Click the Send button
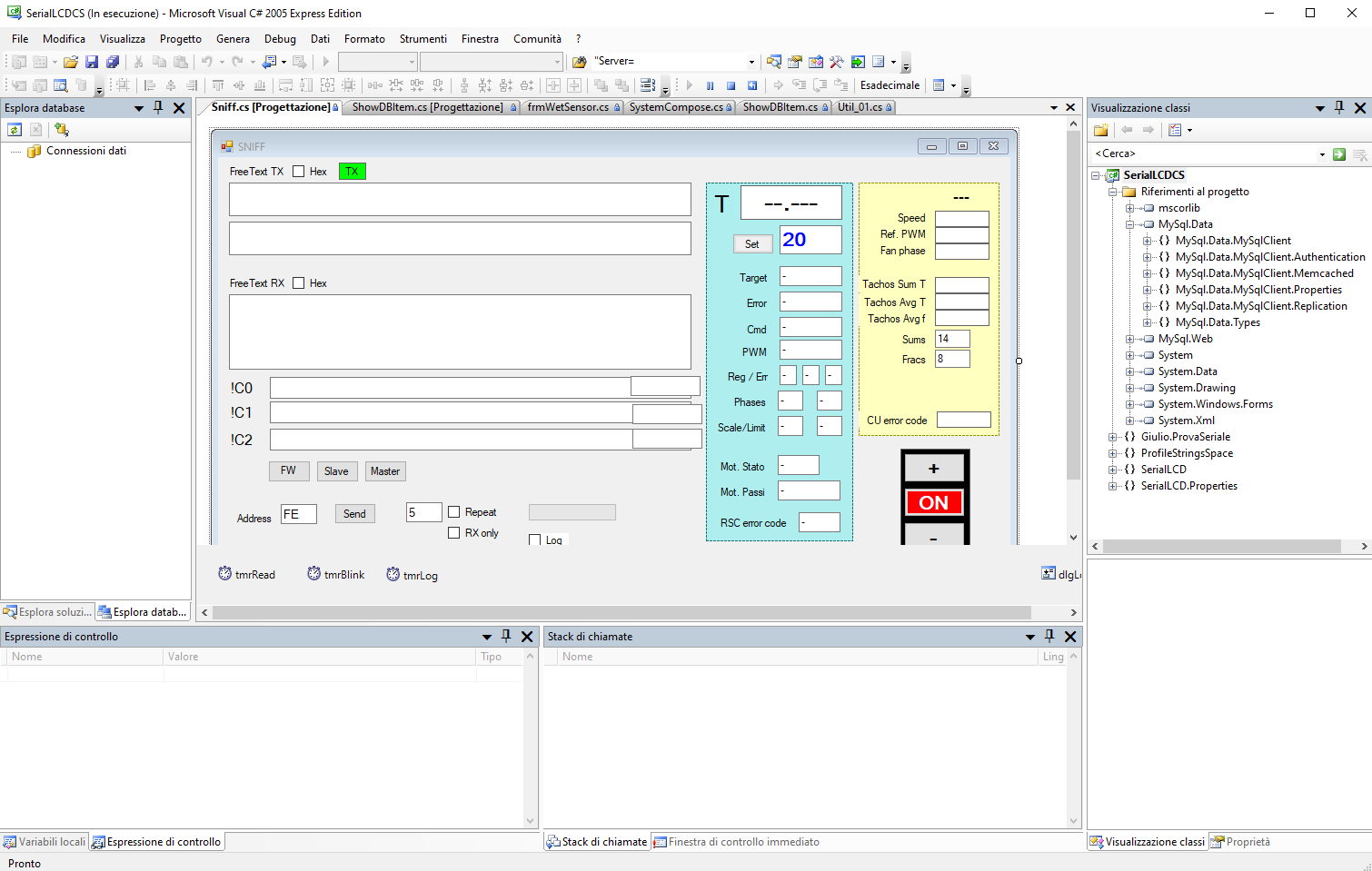 [x=354, y=513]
